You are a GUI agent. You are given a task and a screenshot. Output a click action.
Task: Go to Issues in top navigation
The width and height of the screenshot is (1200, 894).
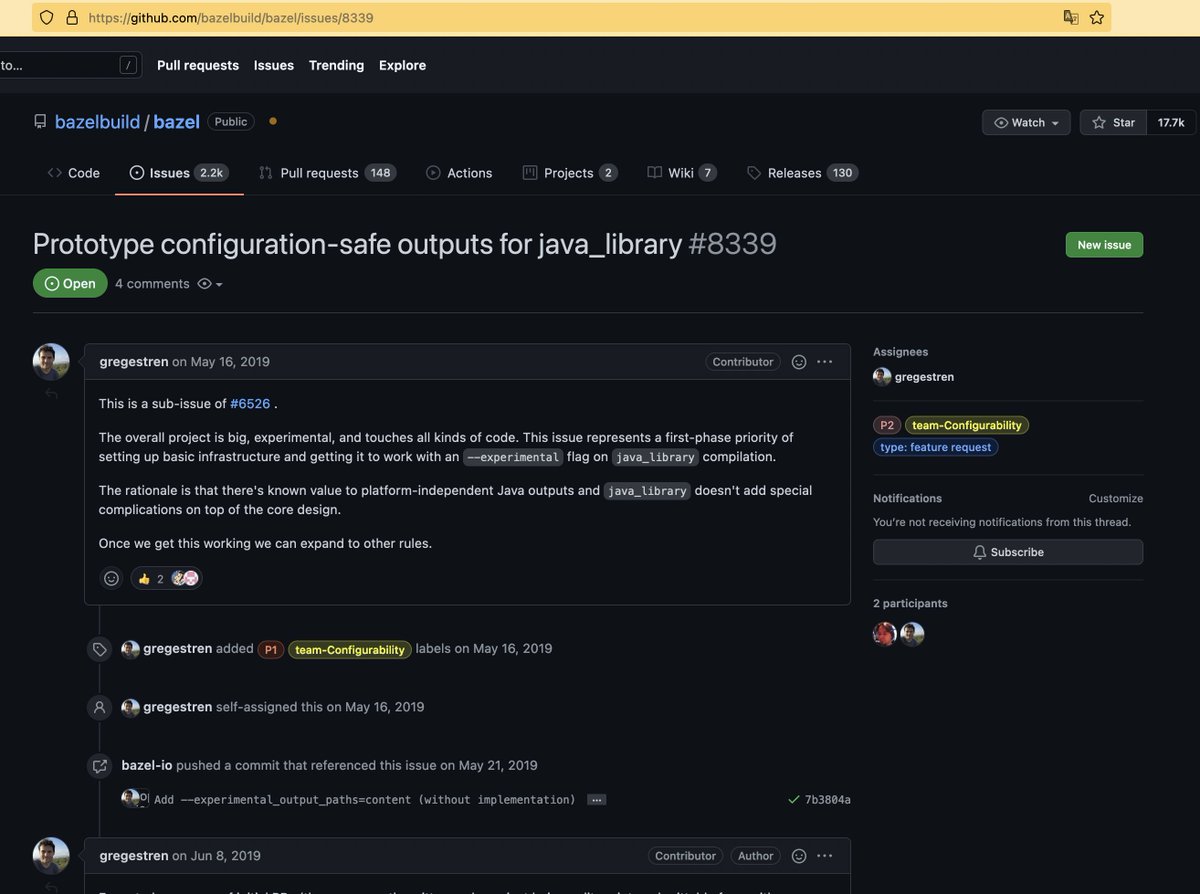[274, 65]
